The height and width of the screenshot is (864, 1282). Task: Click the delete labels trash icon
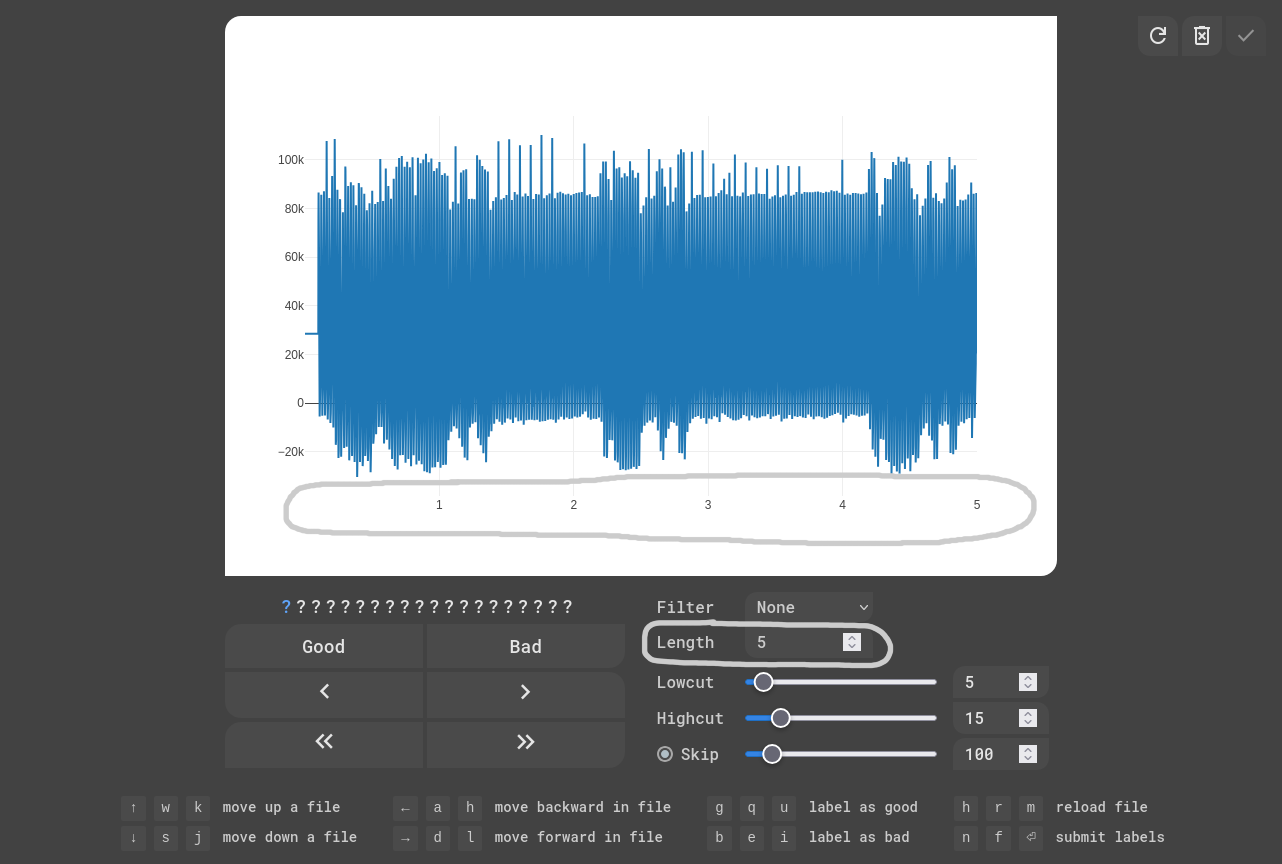[x=1202, y=36]
